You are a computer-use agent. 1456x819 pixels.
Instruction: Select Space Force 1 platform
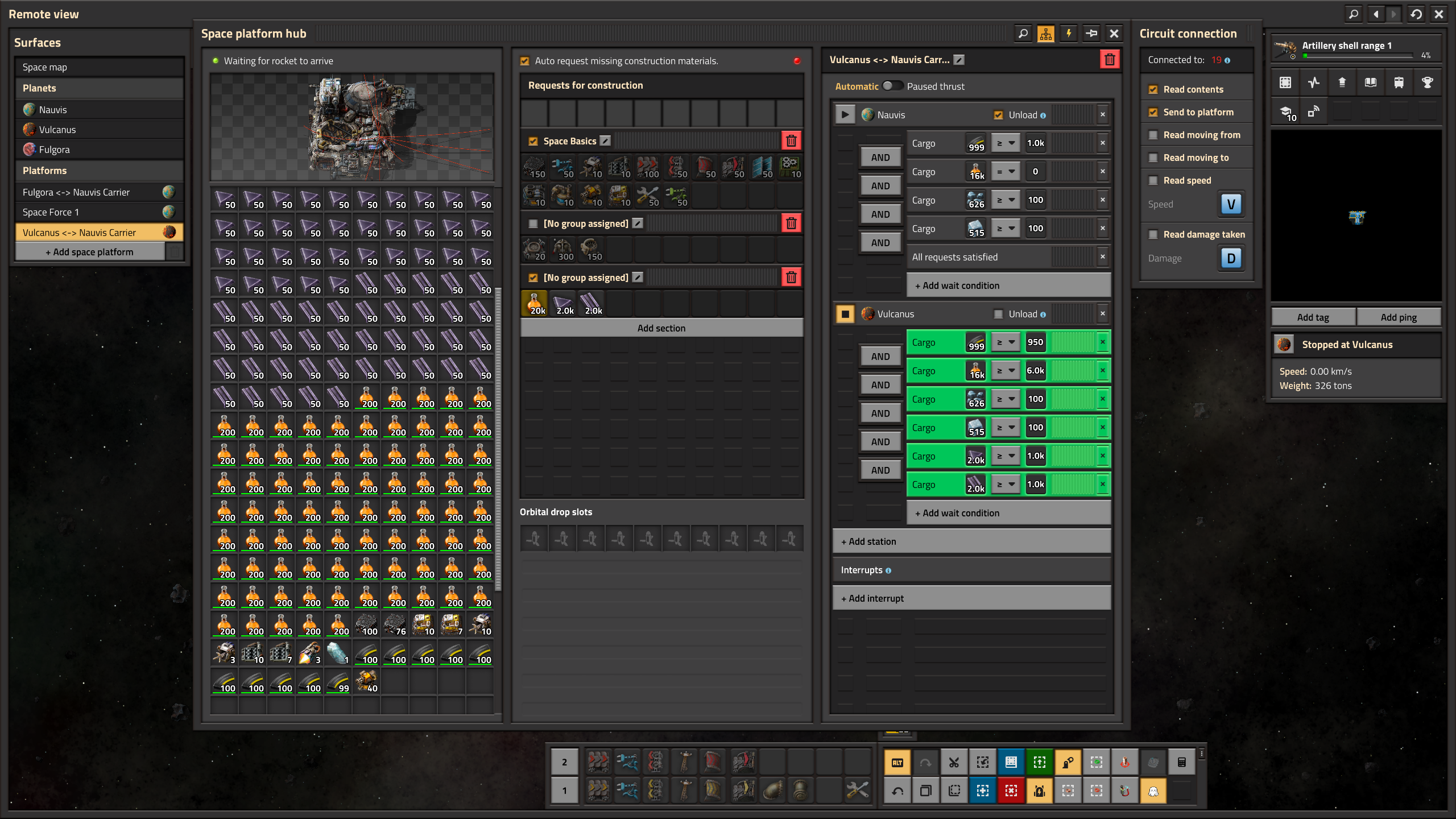tap(100, 212)
